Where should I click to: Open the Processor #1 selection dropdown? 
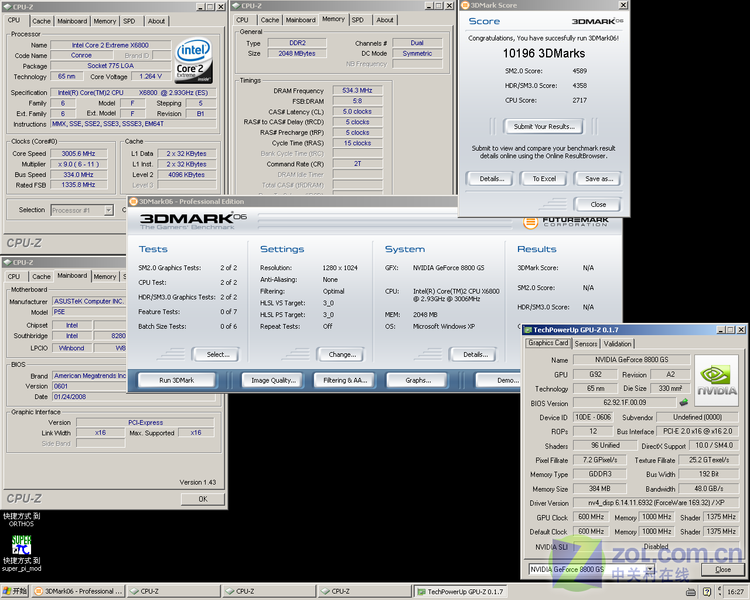pyautogui.click(x=109, y=210)
